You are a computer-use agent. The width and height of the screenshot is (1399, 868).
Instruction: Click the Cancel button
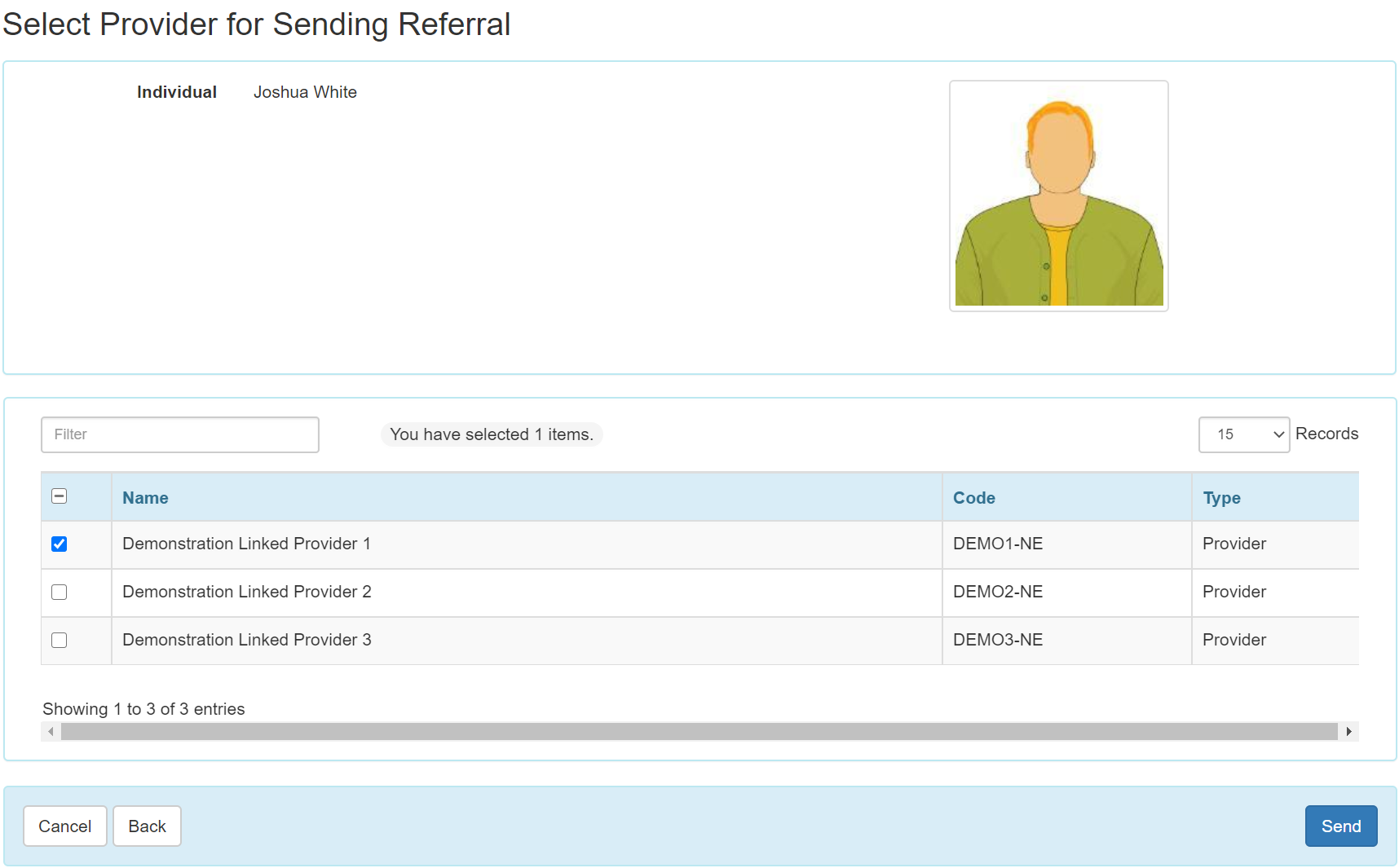tap(65, 826)
